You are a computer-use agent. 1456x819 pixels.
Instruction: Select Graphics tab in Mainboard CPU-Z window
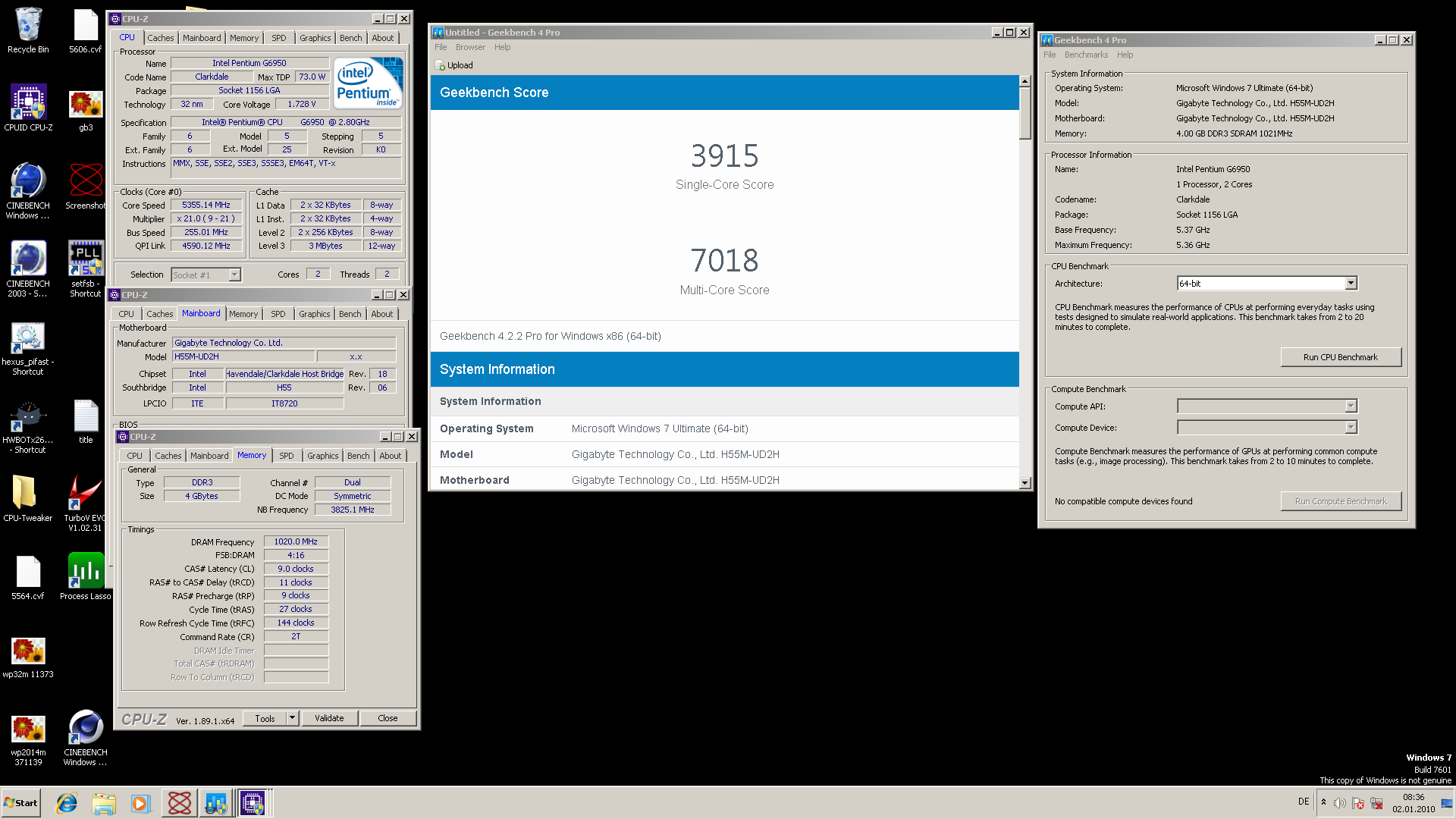coord(315,314)
